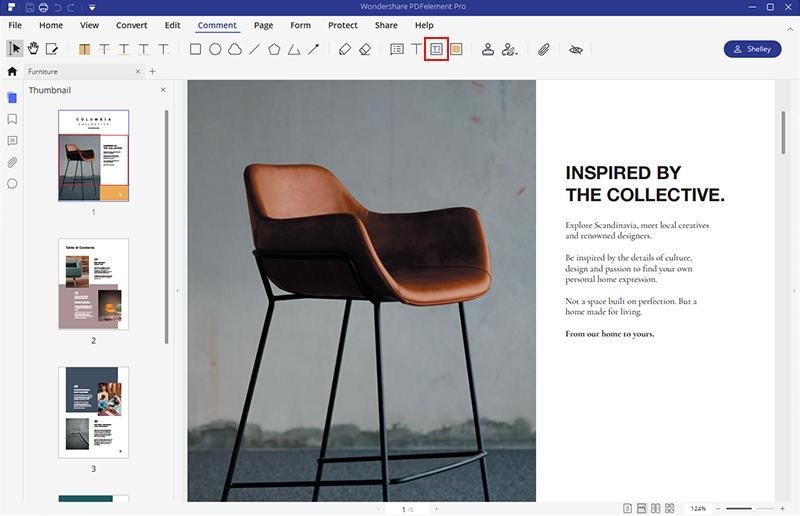
Task: Choose the Edit object tool
Action: tap(52, 49)
